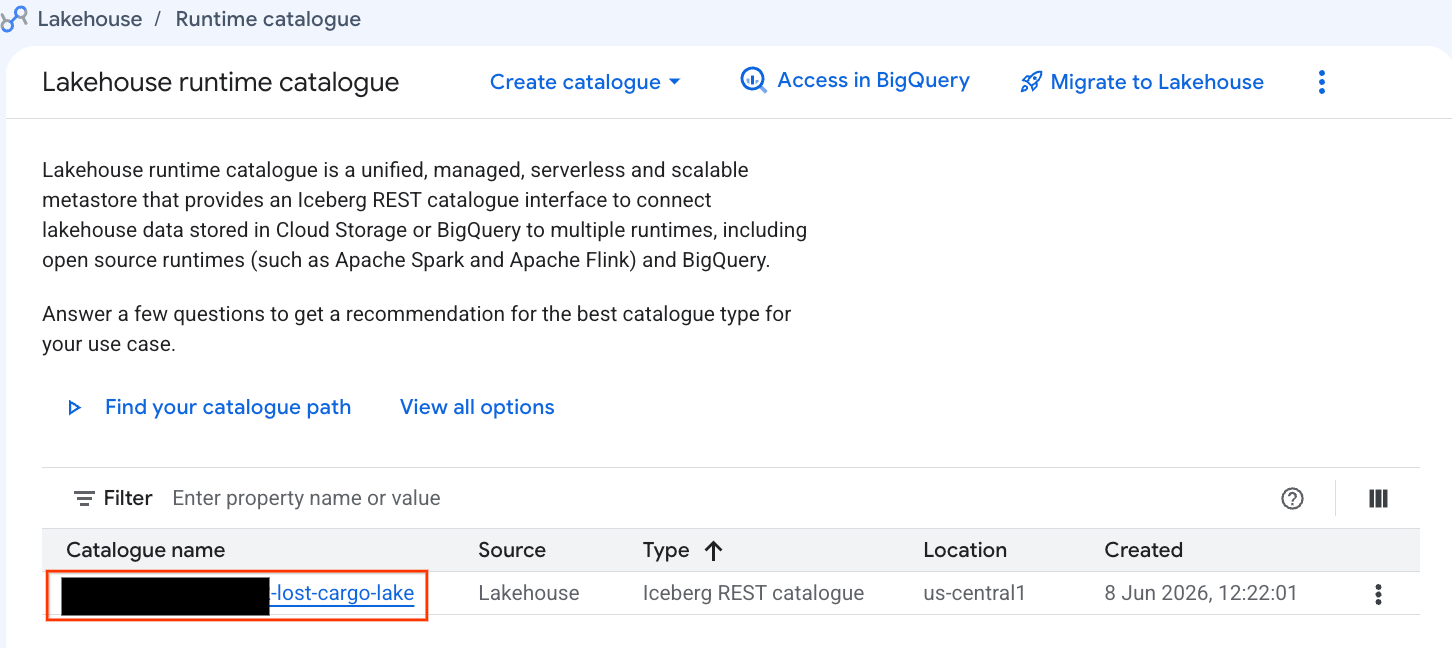
Task: Click the Lakehouse product logo icon
Action: coord(14,19)
